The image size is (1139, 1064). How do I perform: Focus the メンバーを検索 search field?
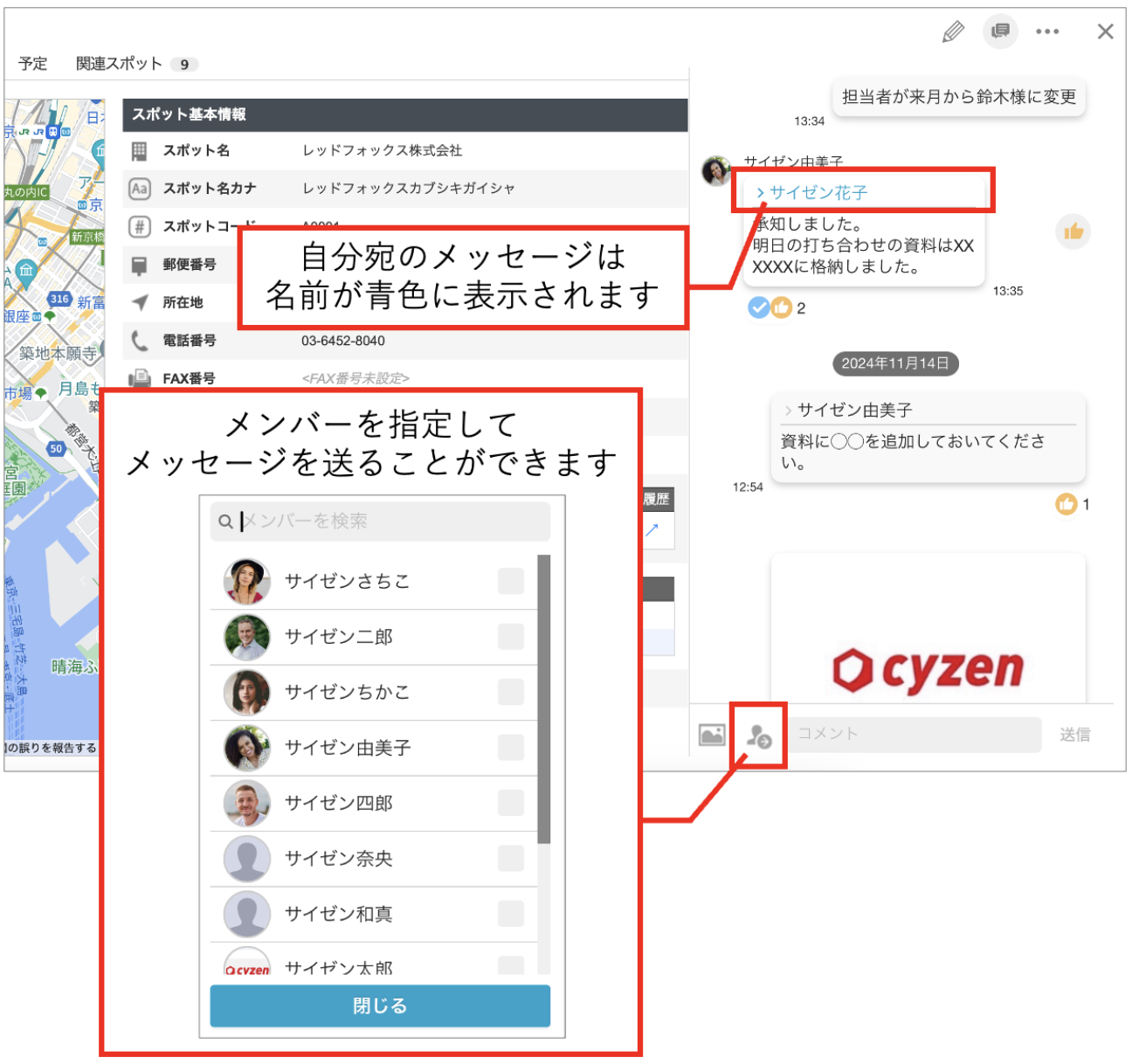[x=380, y=522]
